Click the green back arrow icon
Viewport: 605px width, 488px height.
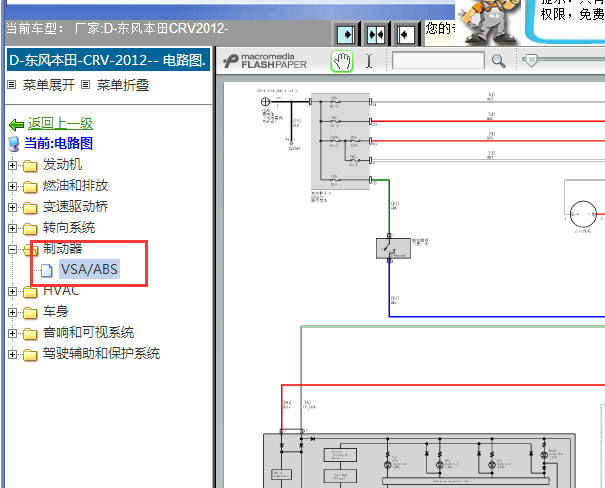pyautogui.click(x=16, y=125)
